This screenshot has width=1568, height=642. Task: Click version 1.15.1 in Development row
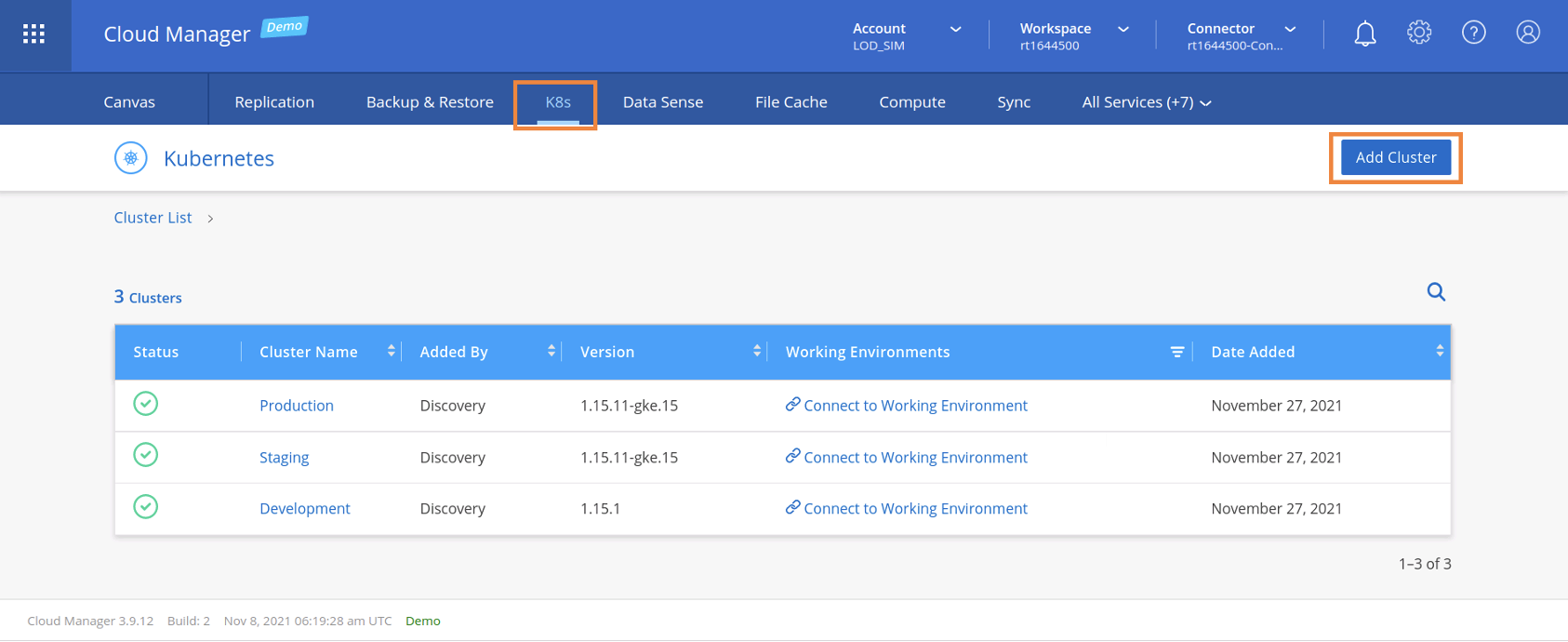tap(600, 509)
